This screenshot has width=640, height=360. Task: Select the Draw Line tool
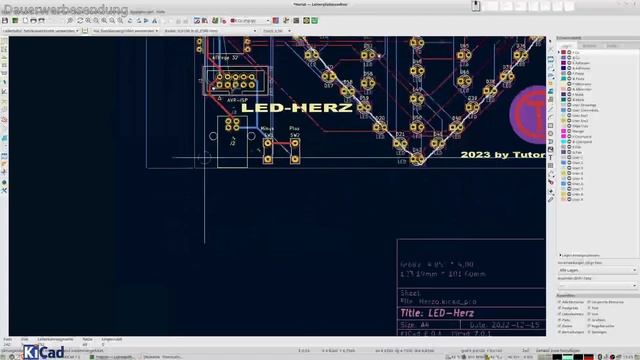tap(551, 109)
